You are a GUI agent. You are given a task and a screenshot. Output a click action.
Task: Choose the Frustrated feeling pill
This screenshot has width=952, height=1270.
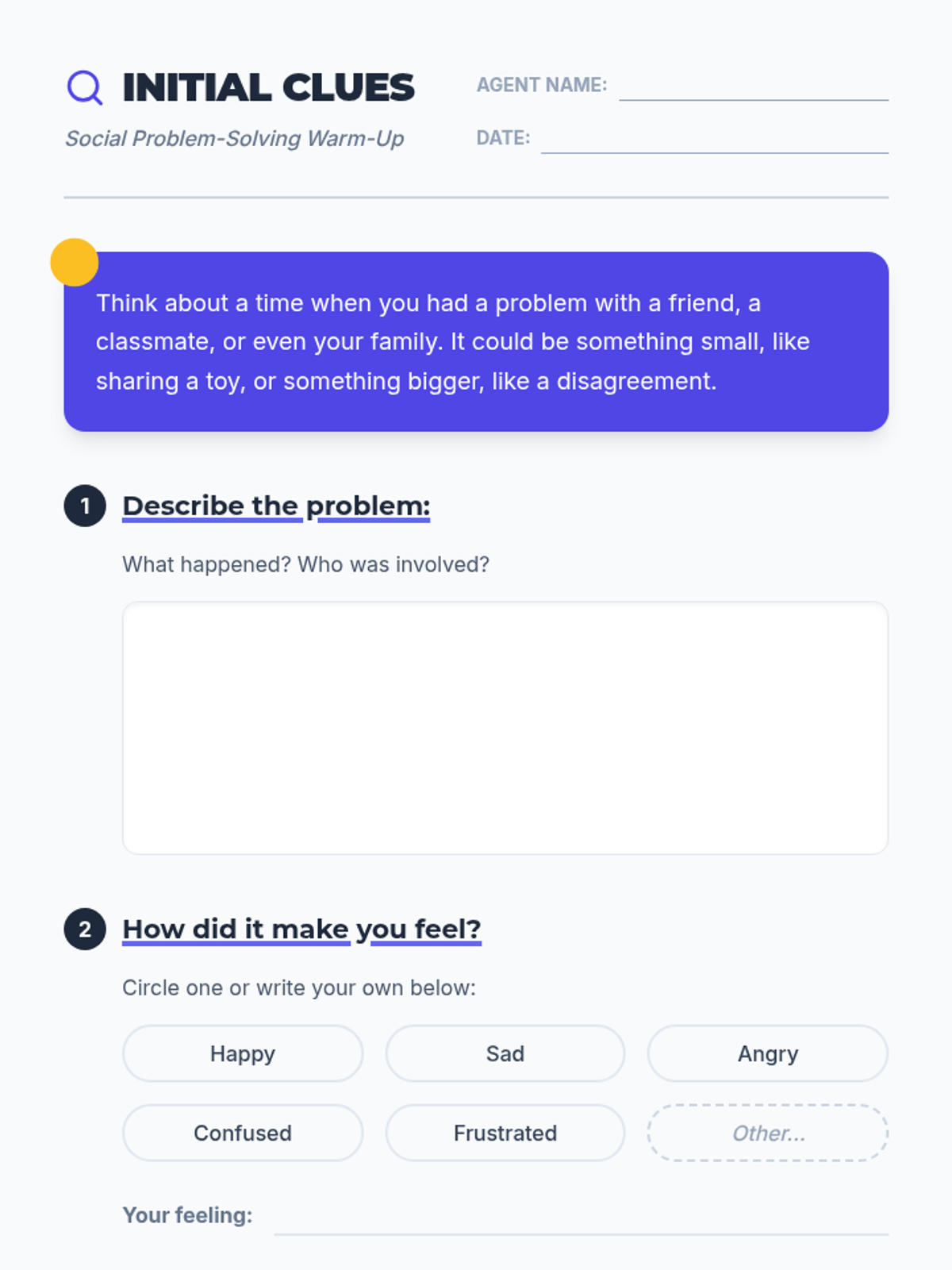505,1133
